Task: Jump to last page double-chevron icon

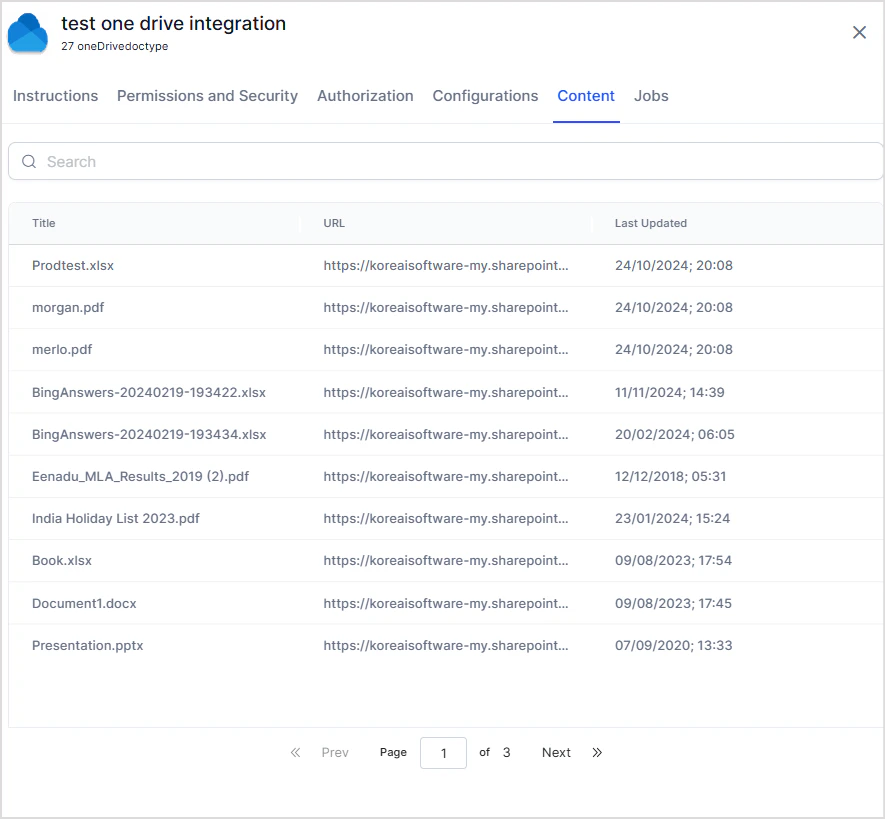Action: 597,752
